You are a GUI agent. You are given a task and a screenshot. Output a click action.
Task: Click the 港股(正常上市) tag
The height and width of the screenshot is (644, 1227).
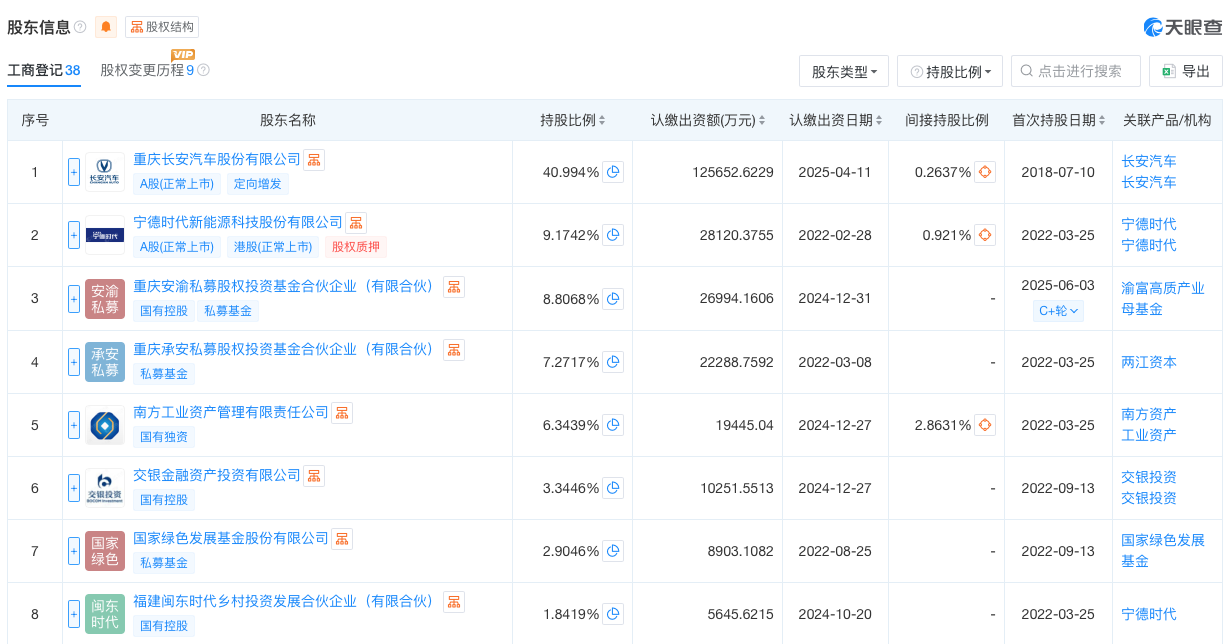(x=273, y=247)
